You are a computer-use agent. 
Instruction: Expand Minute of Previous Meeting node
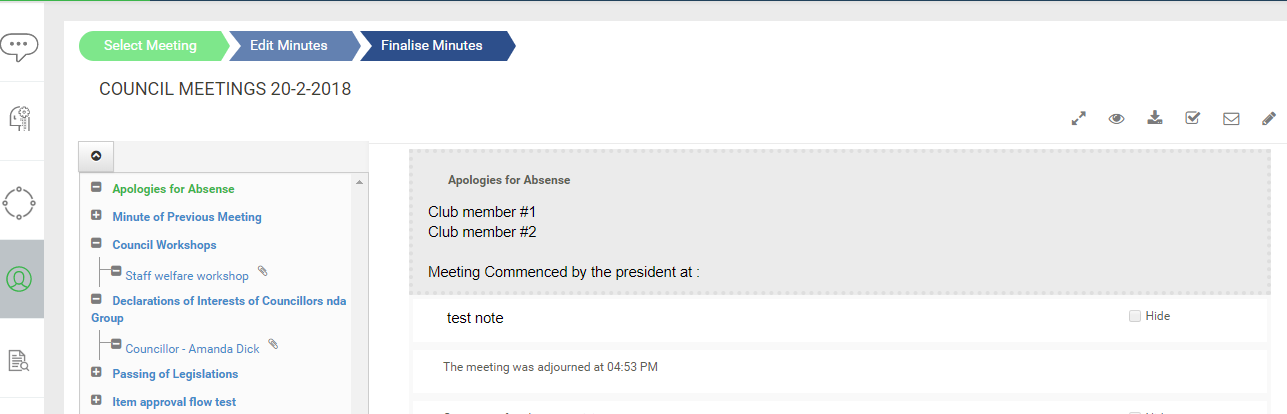[x=96, y=216]
